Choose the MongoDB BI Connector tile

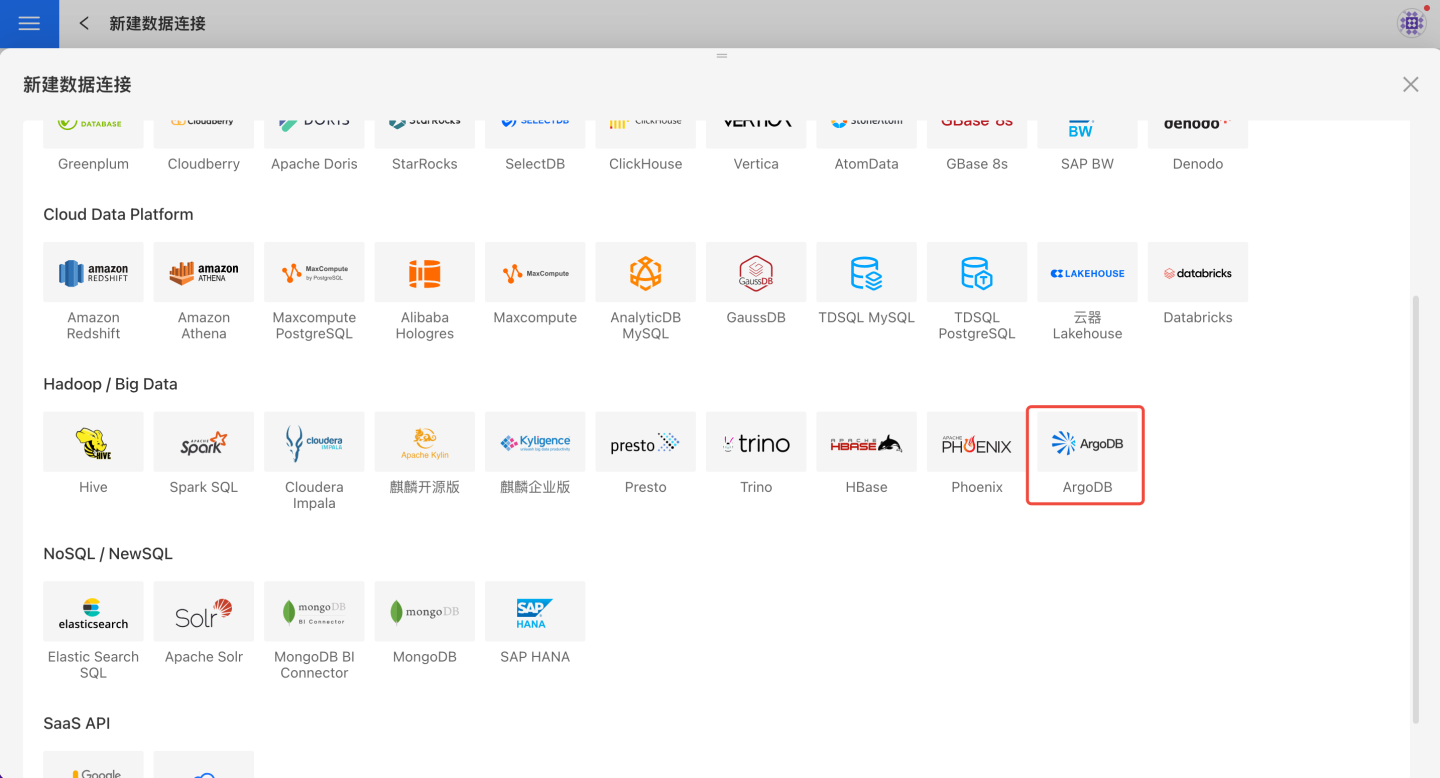314,612
